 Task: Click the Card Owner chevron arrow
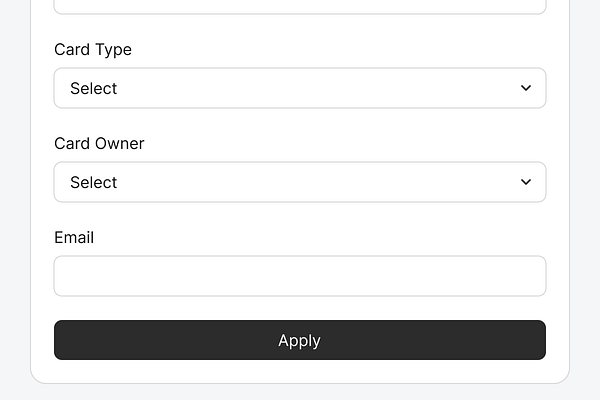coord(526,182)
